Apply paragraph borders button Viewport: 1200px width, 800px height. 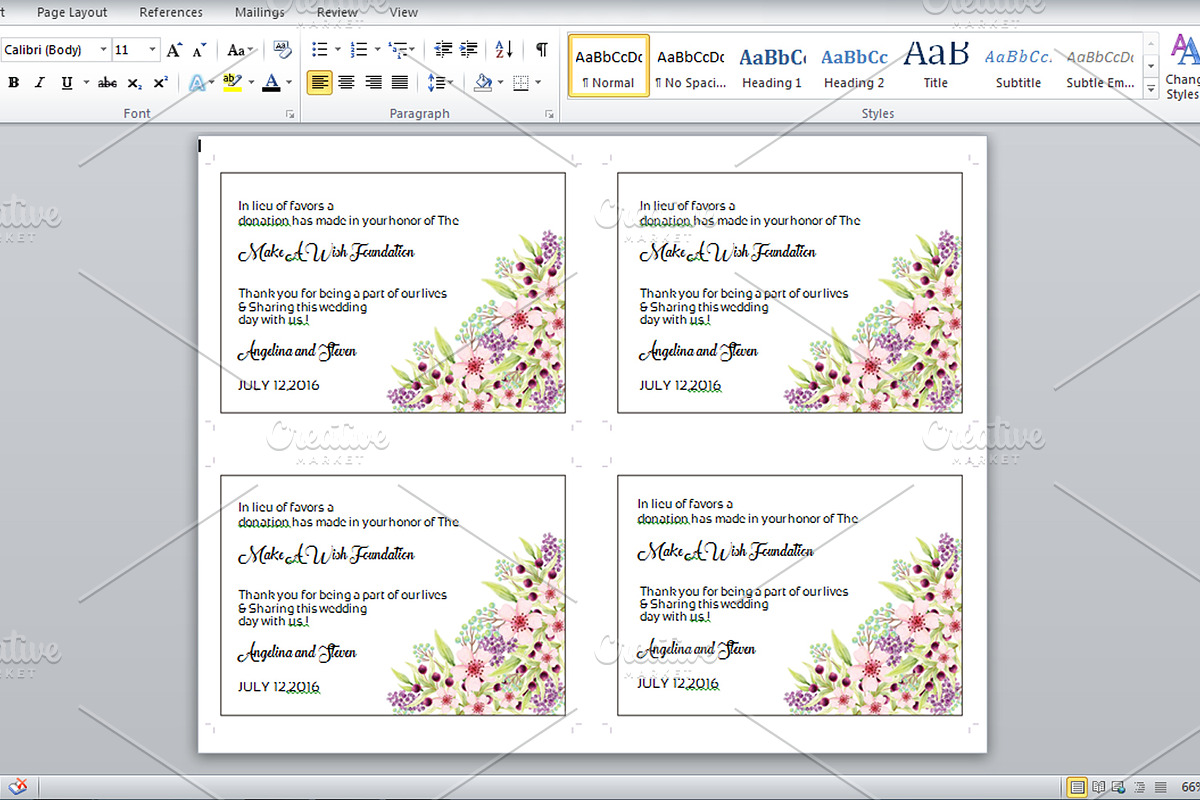tap(521, 83)
